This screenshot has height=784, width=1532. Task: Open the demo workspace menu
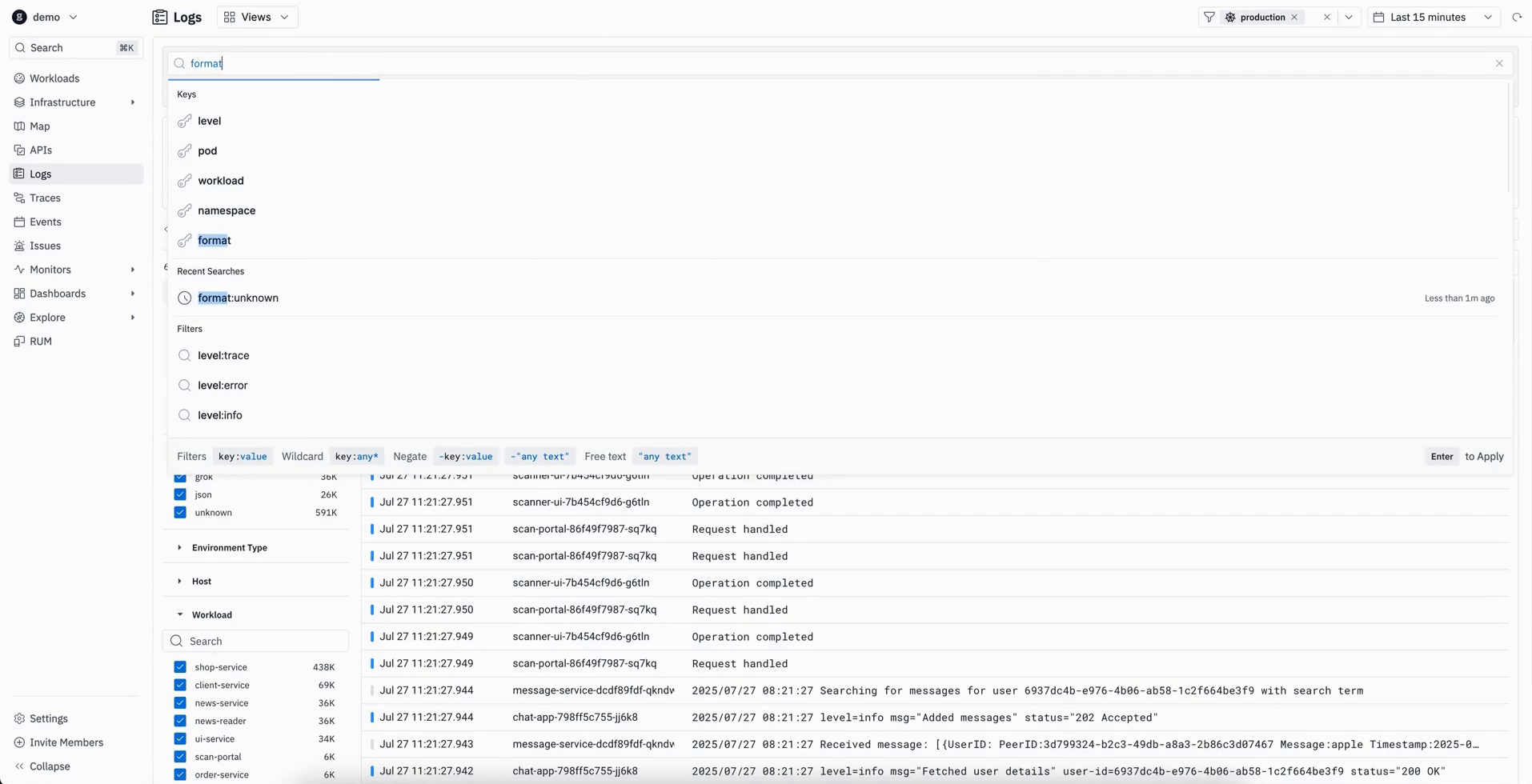pos(46,16)
